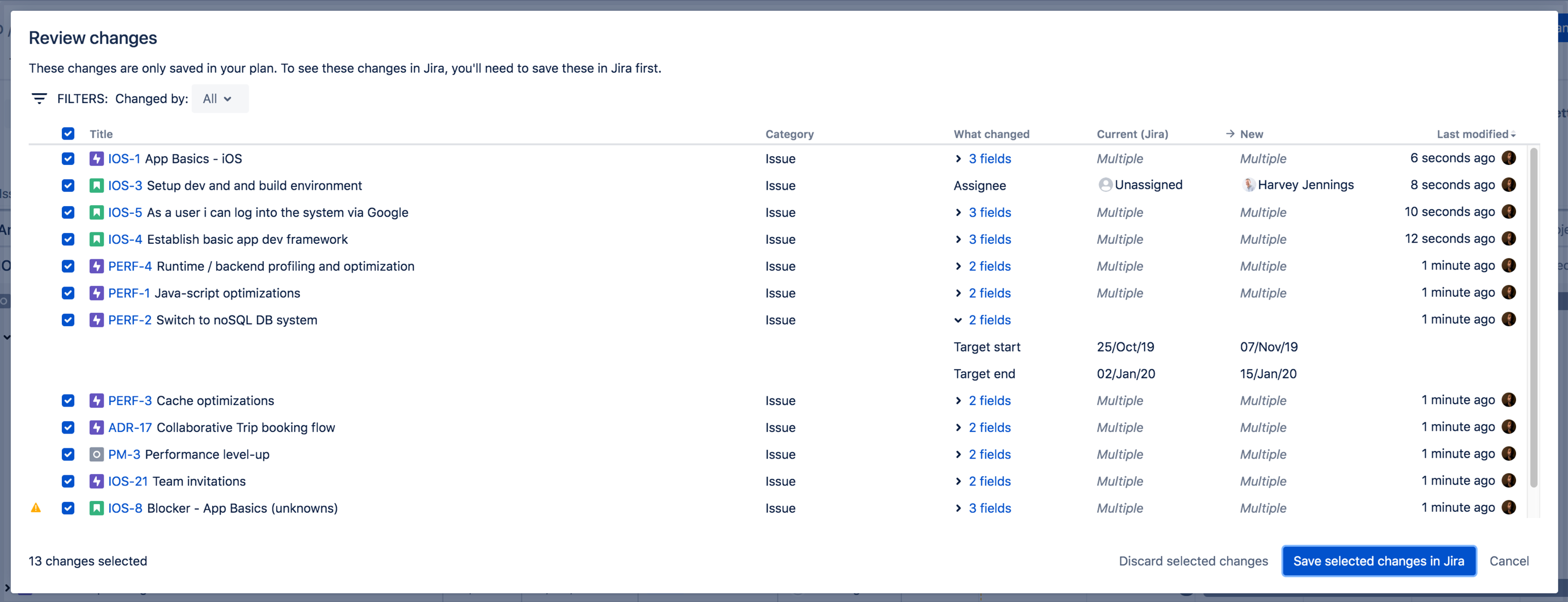Click the Title column header
This screenshot has height=602, width=1568.
click(x=101, y=134)
